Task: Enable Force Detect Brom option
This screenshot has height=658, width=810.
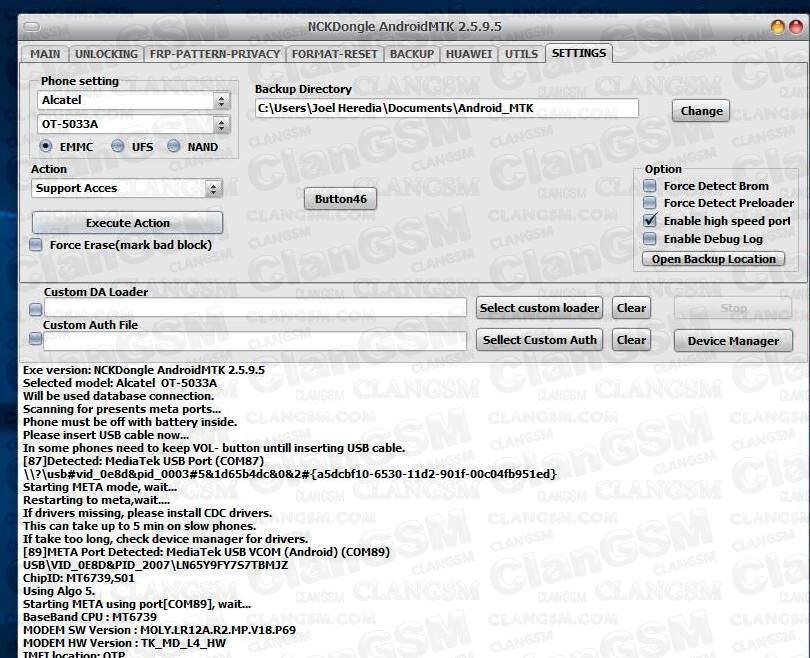Action: [650, 185]
